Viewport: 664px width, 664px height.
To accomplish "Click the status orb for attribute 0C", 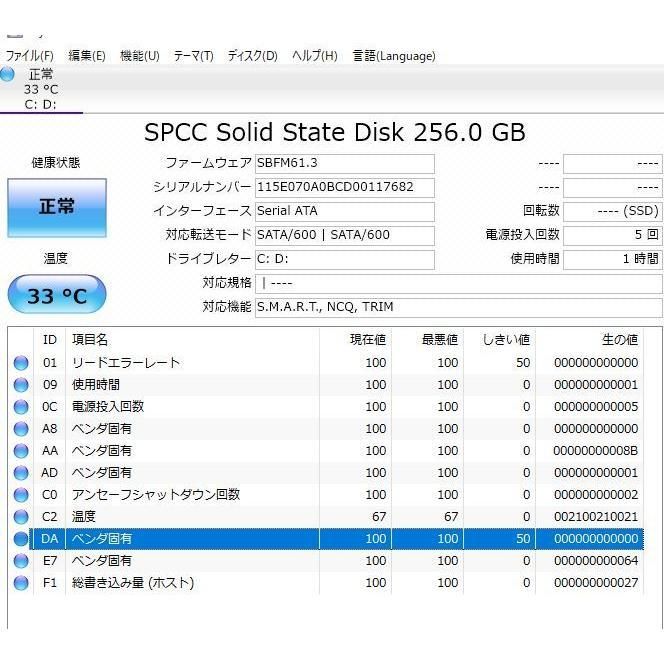I will (x=21, y=407).
